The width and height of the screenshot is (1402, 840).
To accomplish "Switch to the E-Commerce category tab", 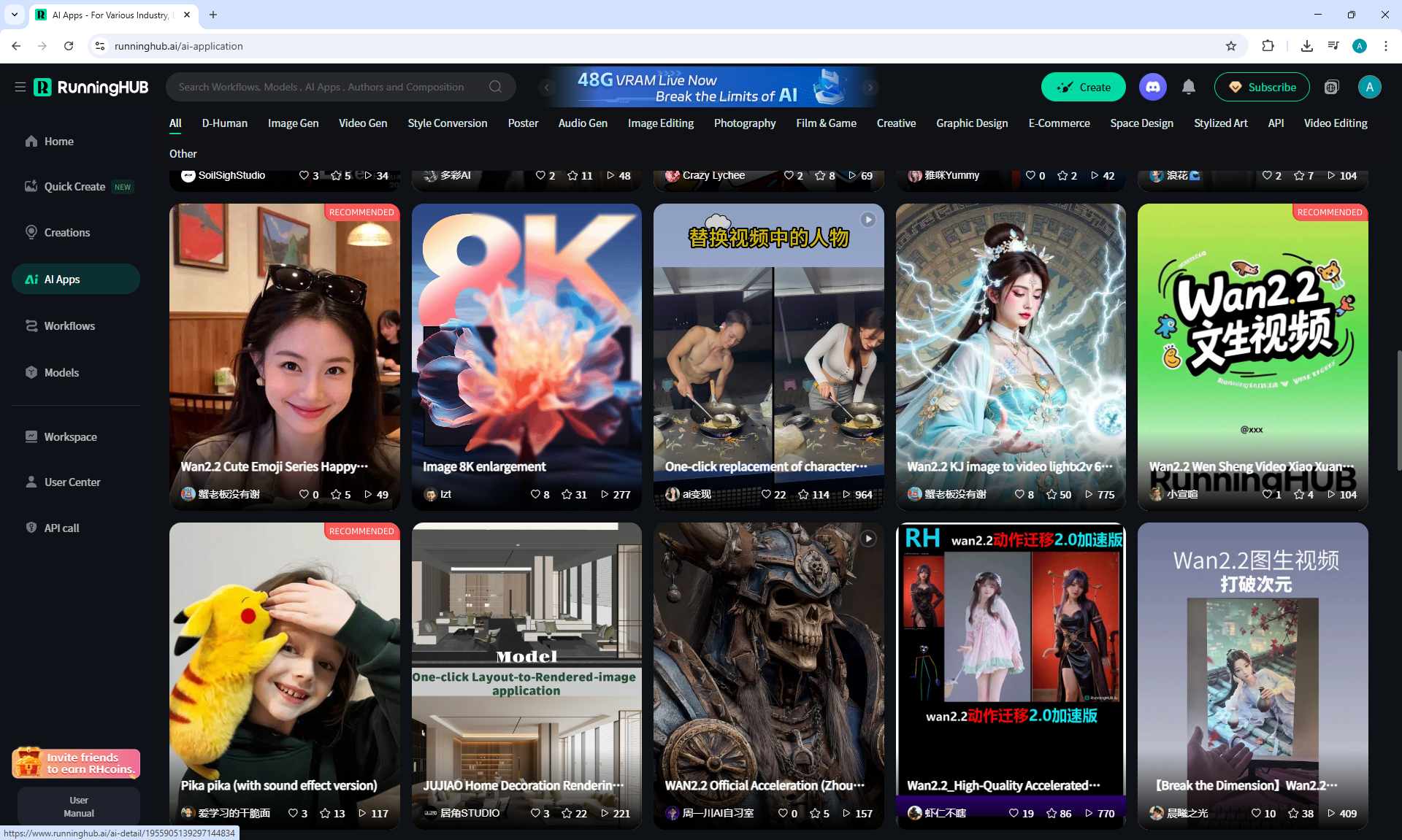I will [1058, 123].
